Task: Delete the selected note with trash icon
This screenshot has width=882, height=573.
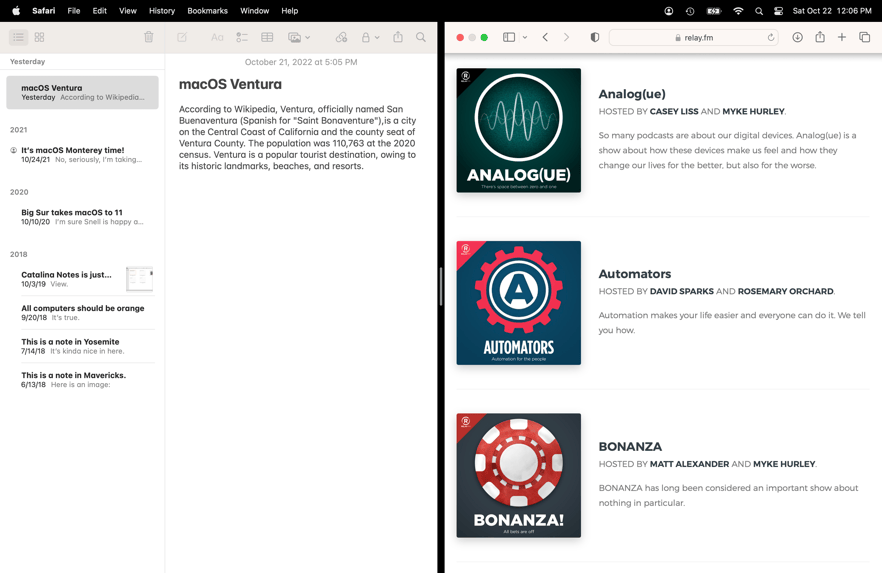Action: click(x=148, y=37)
